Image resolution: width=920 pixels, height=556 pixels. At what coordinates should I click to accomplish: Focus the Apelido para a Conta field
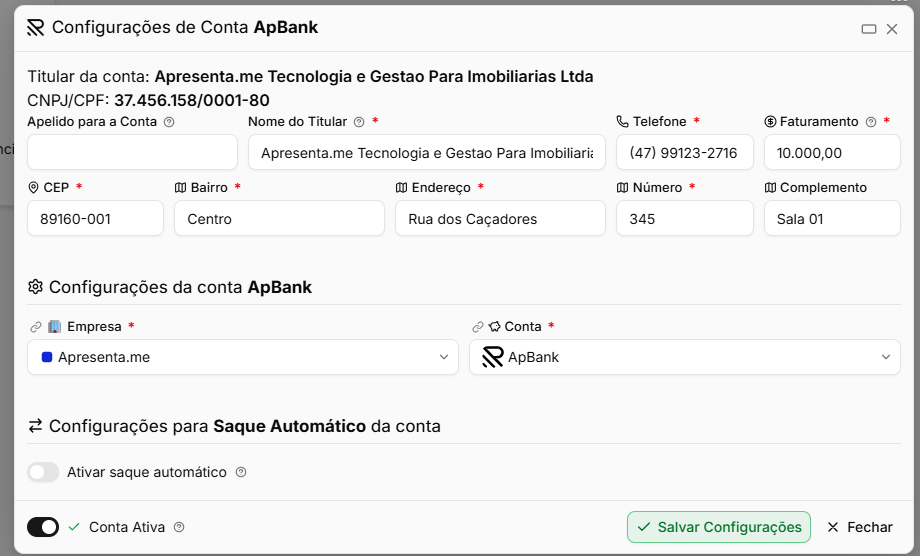tap(133, 152)
